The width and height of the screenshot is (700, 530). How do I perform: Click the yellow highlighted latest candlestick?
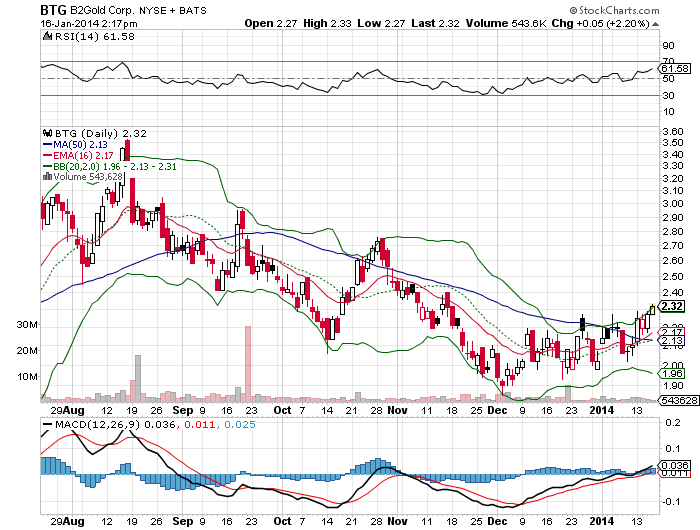tap(652, 309)
